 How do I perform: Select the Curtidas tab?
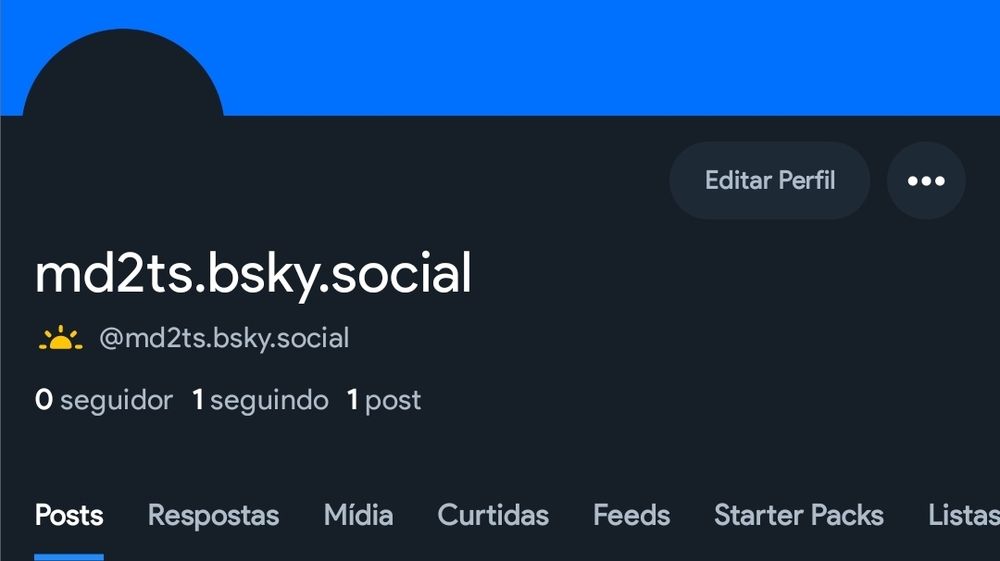pyautogui.click(x=493, y=515)
